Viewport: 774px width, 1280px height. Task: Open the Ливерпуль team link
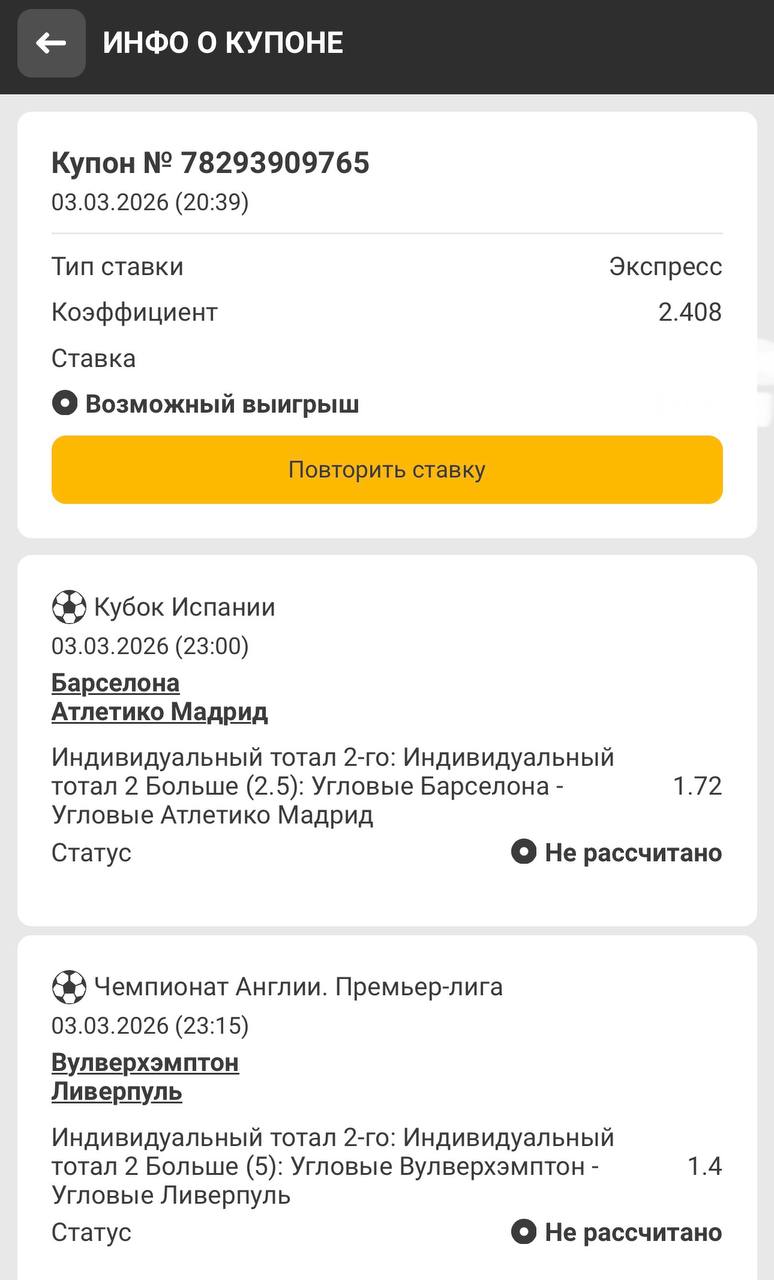point(116,1091)
